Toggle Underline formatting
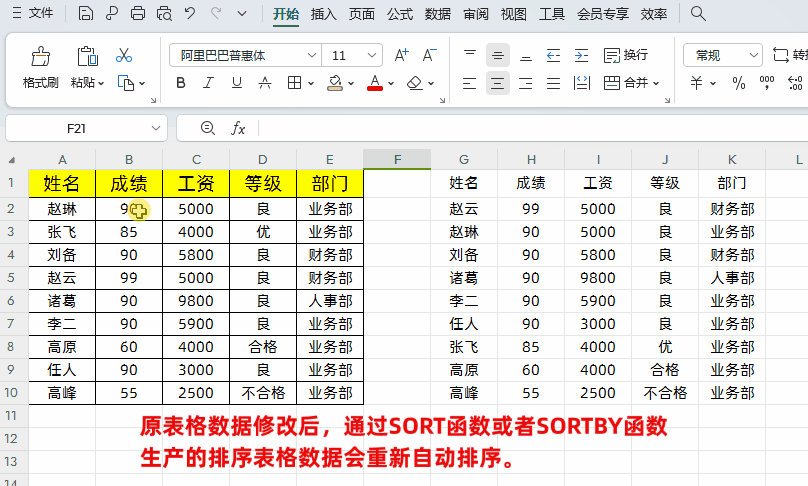Screen dimensions: 808x486 (x=237, y=82)
